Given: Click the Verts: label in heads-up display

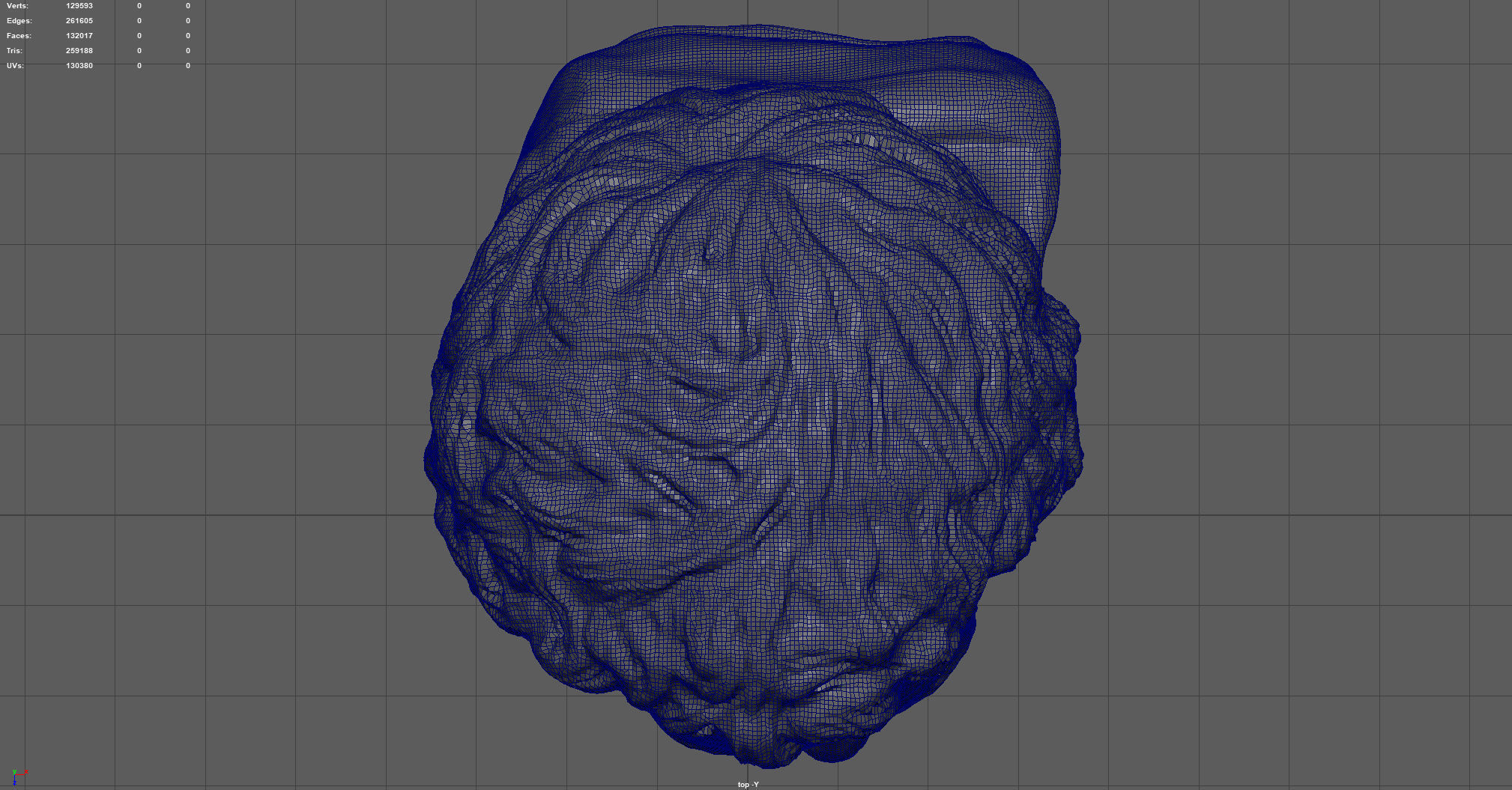Looking at the screenshot, I should [x=17, y=6].
